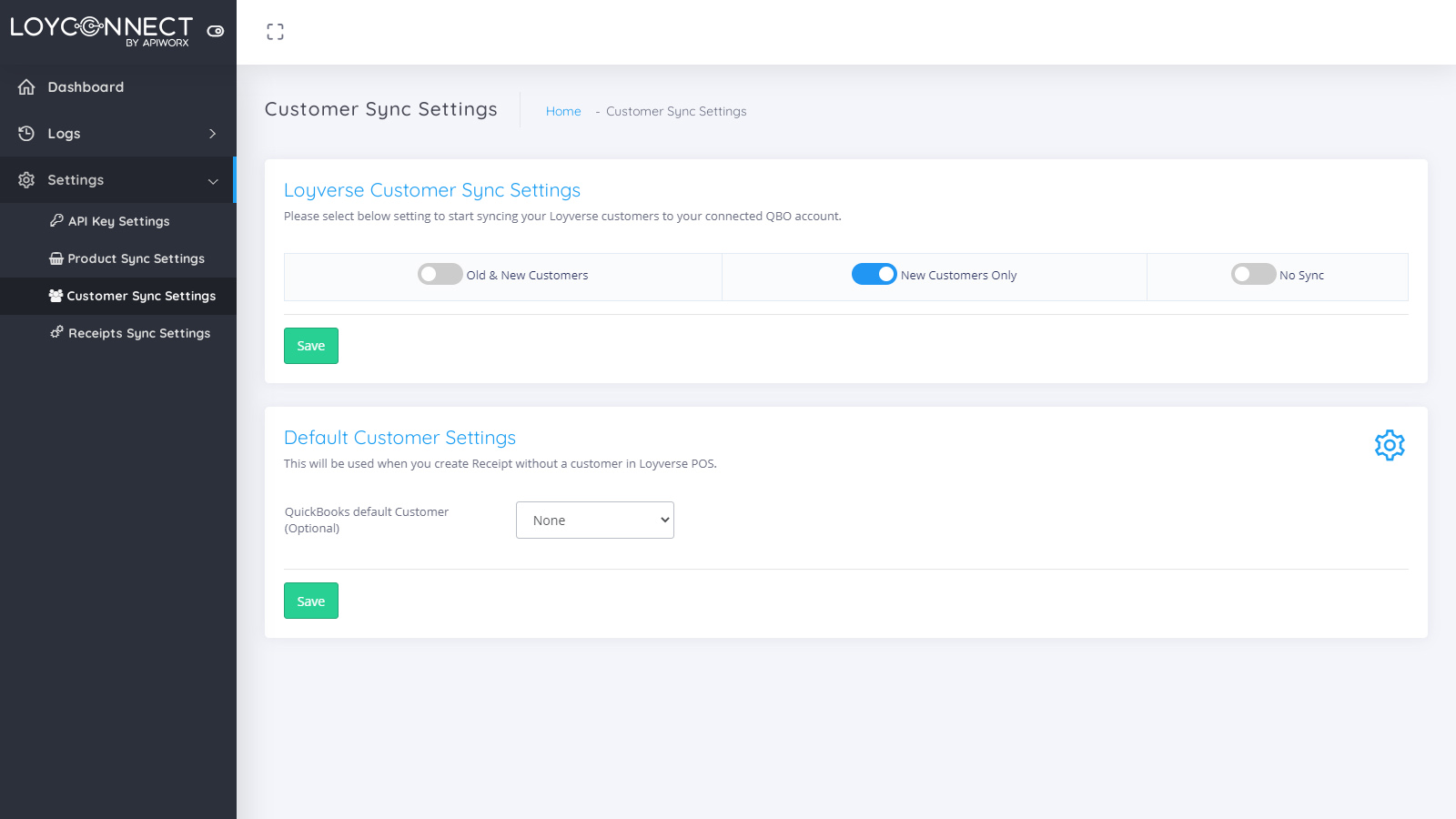Click 'This will be used when' description
The image size is (1456, 819).
(x=500, y=464)
